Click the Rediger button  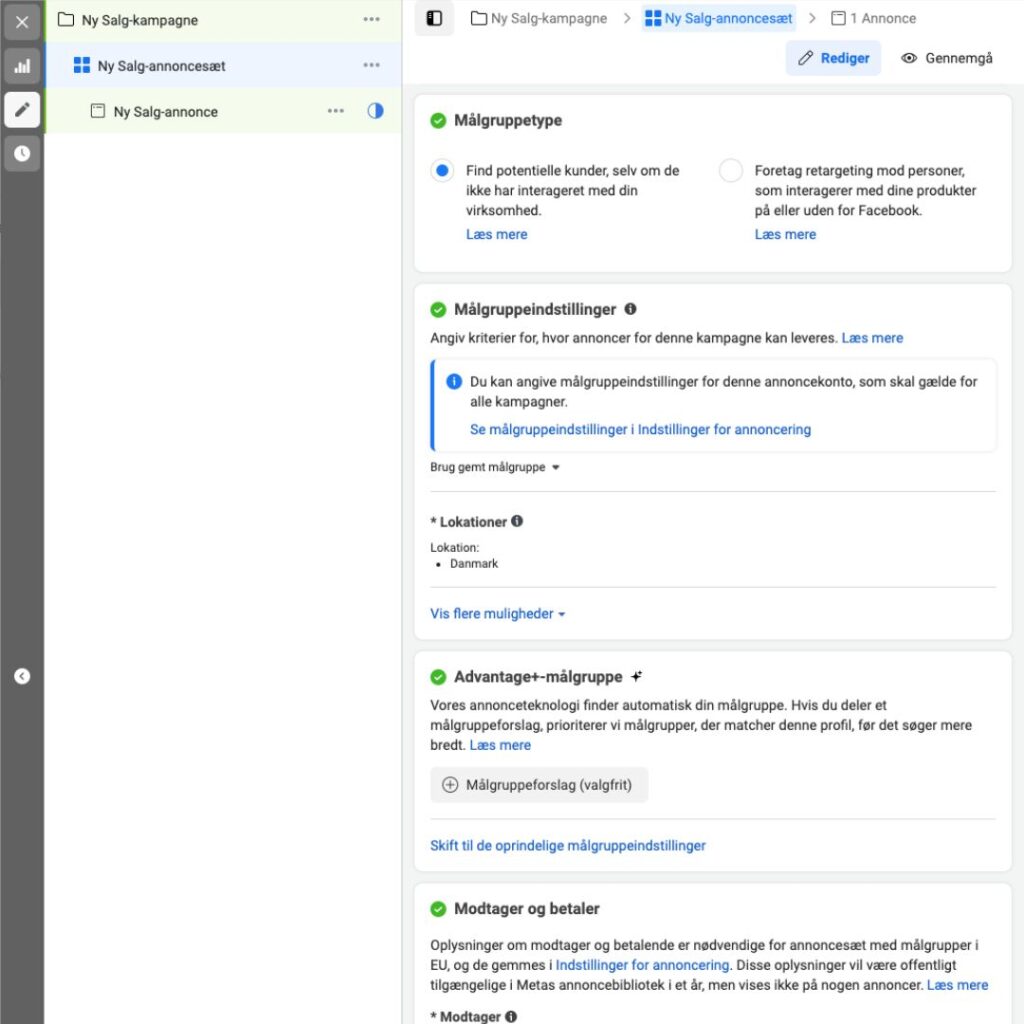pyautogui.click(x=833, y=58)
